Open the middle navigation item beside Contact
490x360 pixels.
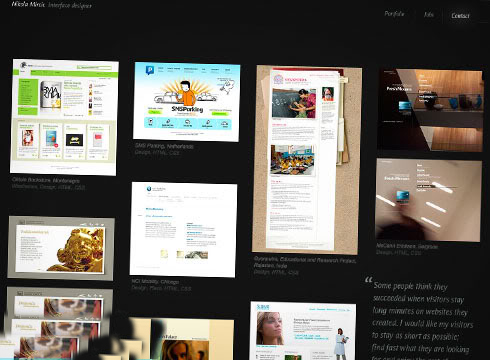tap(429, 14)
